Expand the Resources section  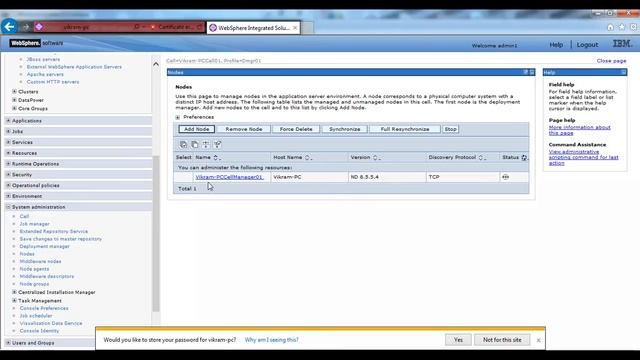[8, 153]
